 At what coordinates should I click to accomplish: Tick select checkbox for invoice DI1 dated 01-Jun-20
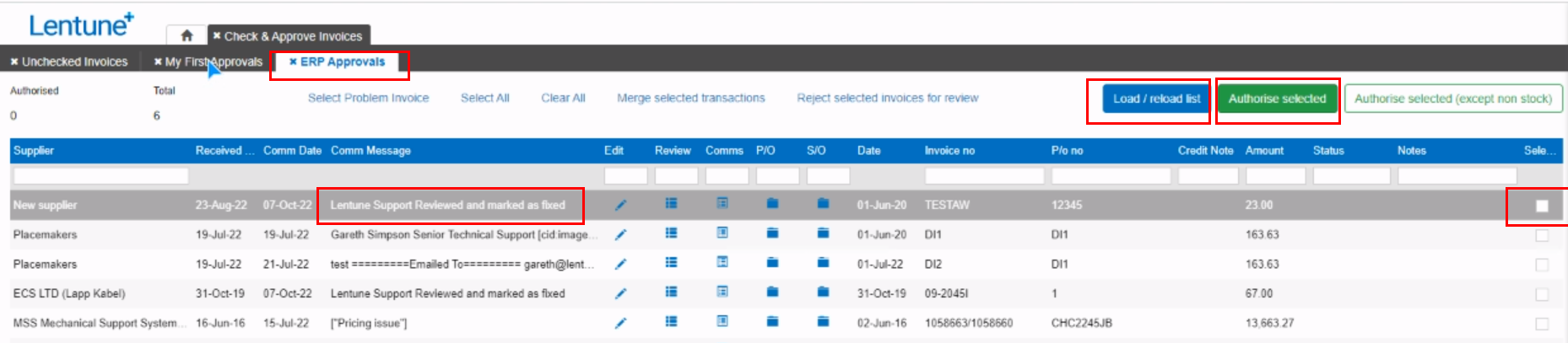tap(1542, 235)
